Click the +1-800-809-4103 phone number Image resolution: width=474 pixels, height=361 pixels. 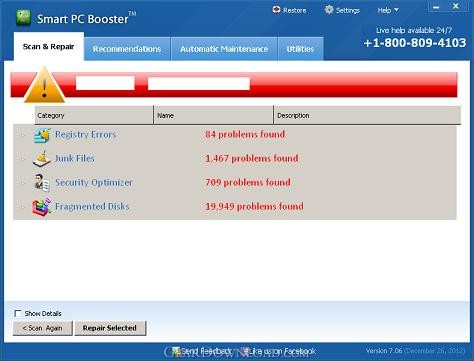pos(415,43)
